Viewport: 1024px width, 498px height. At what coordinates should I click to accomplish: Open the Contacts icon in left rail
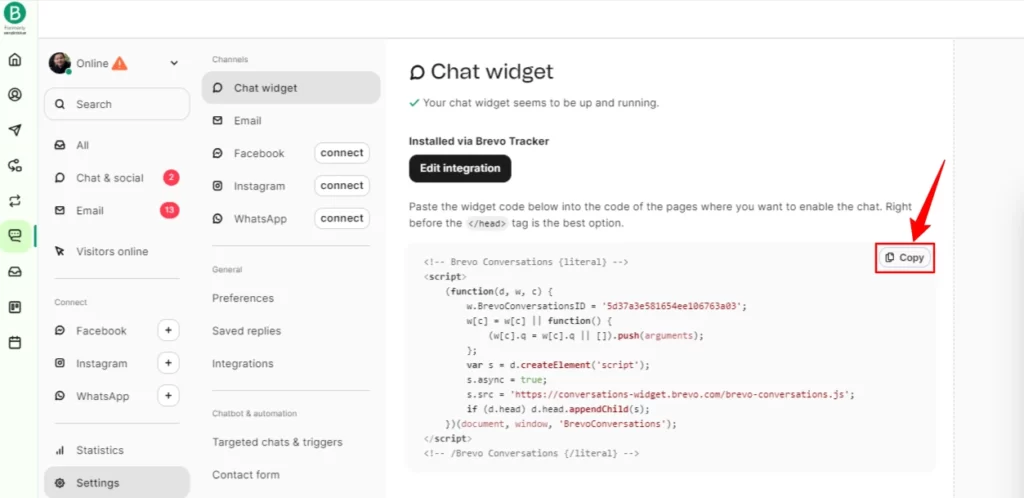14,95
